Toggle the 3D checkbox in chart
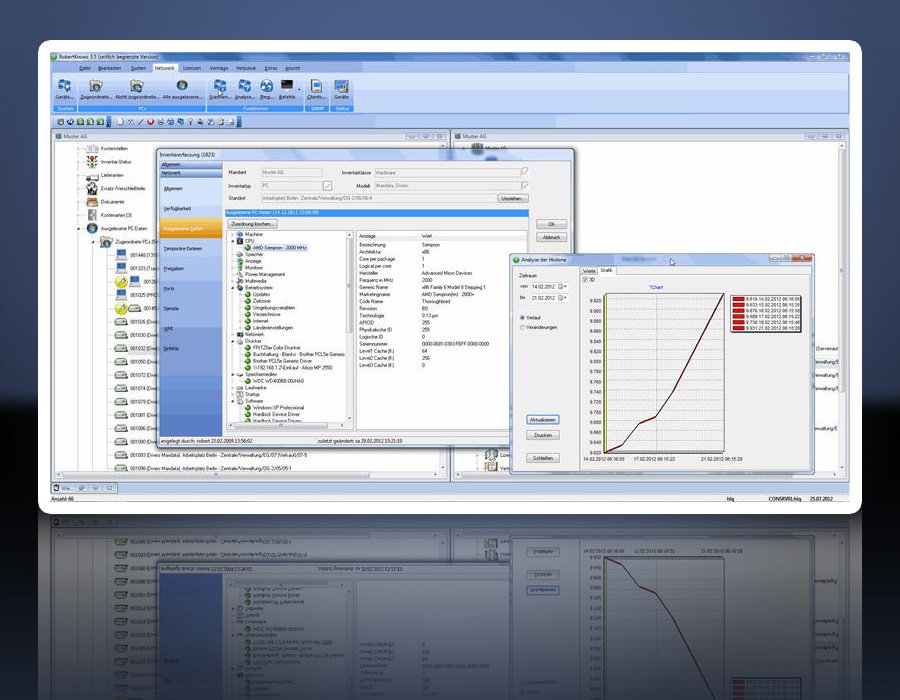900x700 pixels. (x=585, y=279)
